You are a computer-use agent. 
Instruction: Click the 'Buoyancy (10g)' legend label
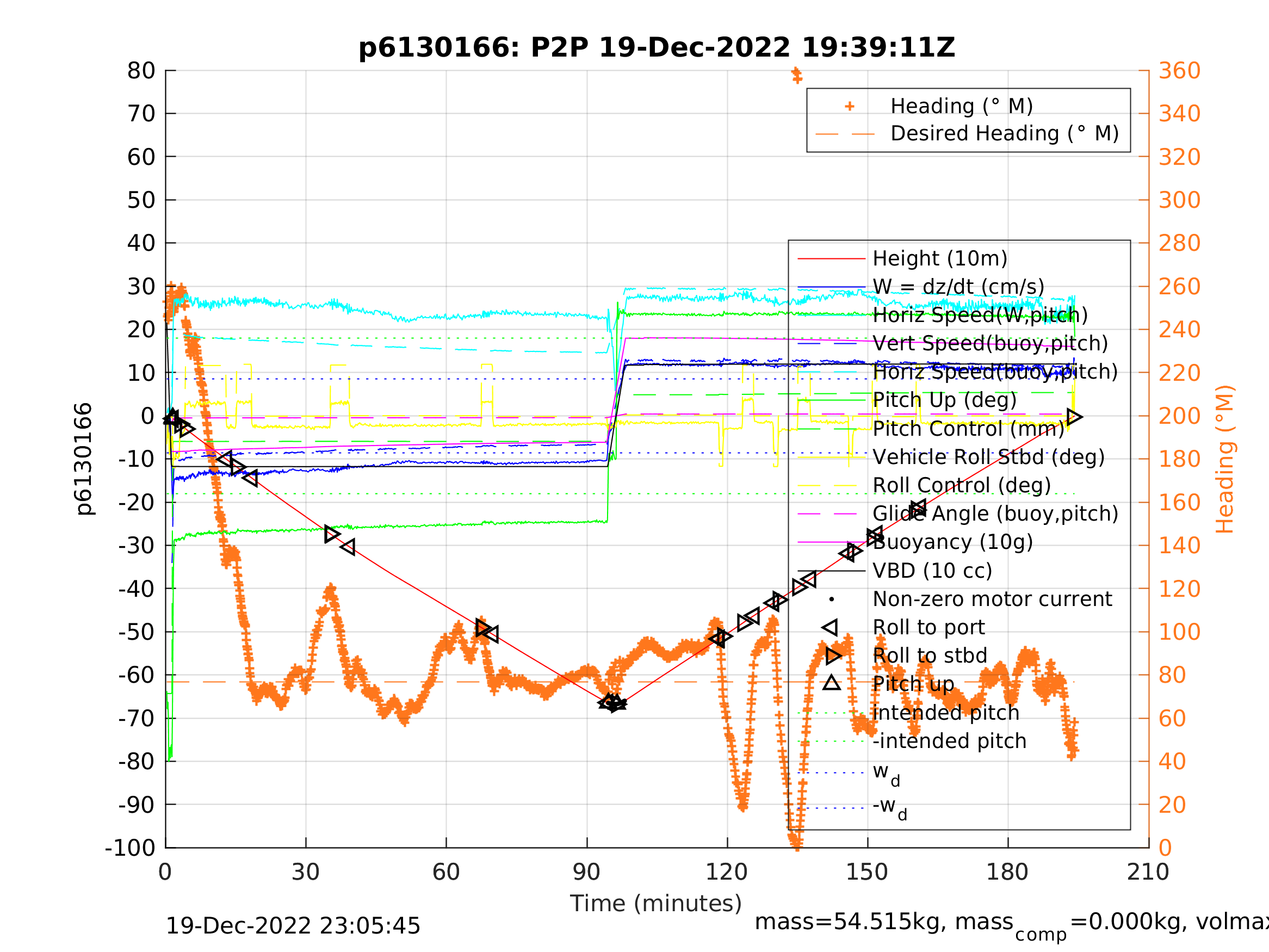[952, 542]
